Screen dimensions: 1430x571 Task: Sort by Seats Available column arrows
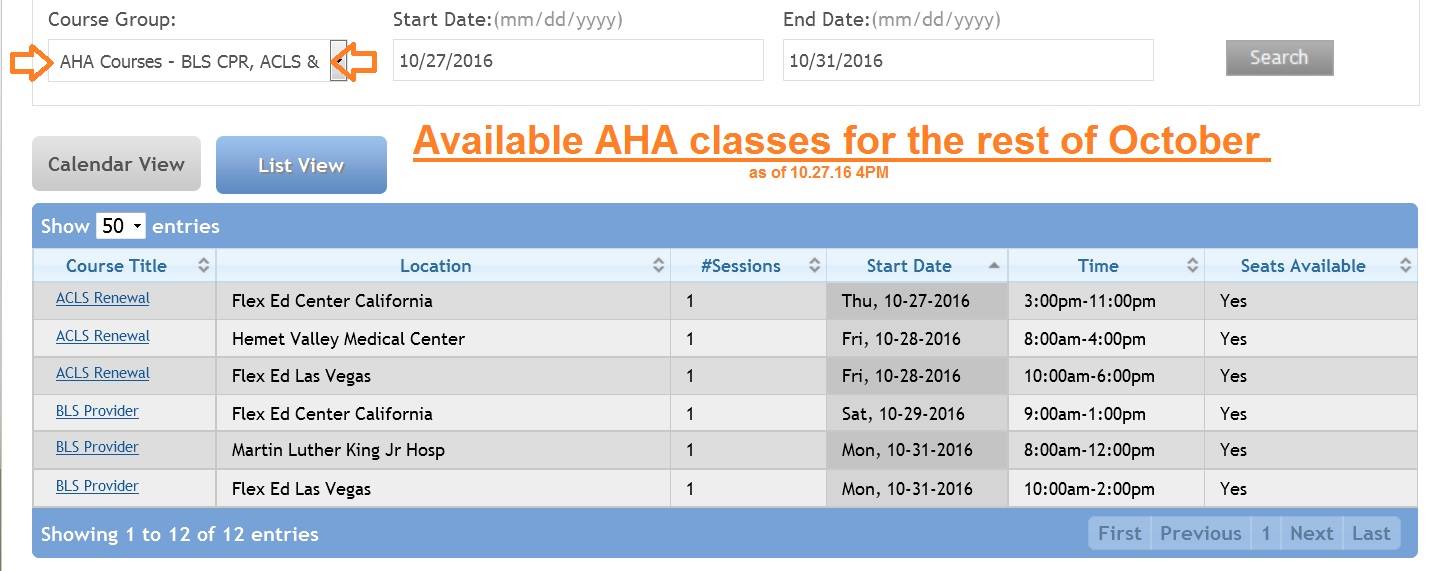point(1406,265)
